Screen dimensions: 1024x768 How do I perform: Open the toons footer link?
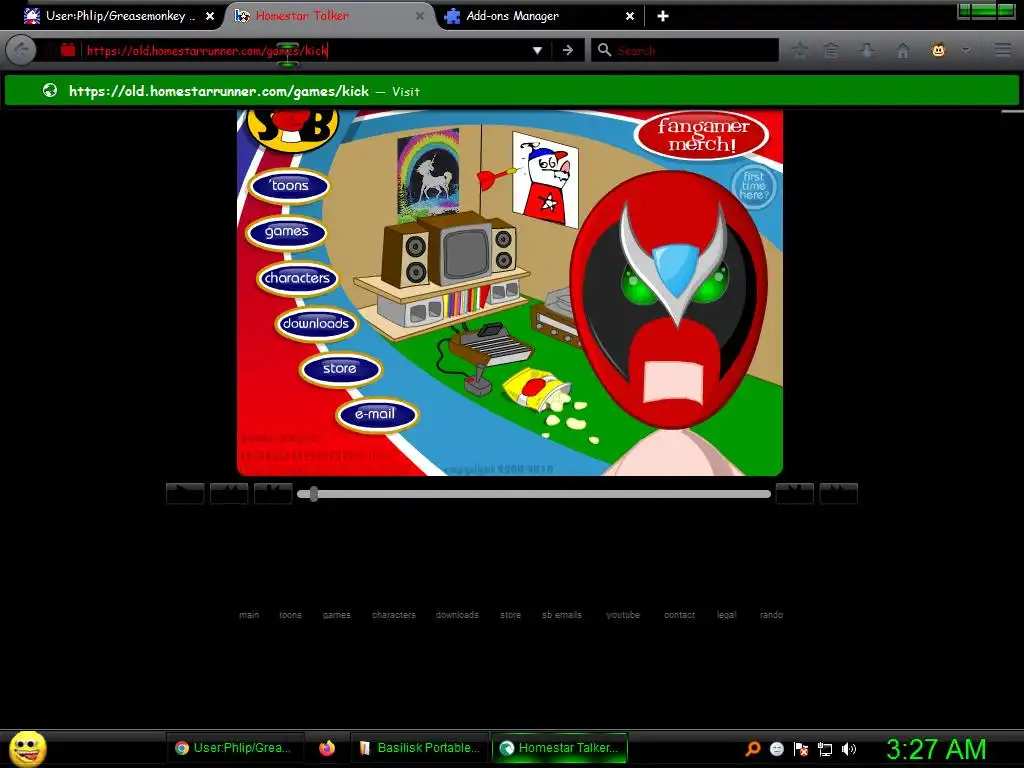[291, 615]
